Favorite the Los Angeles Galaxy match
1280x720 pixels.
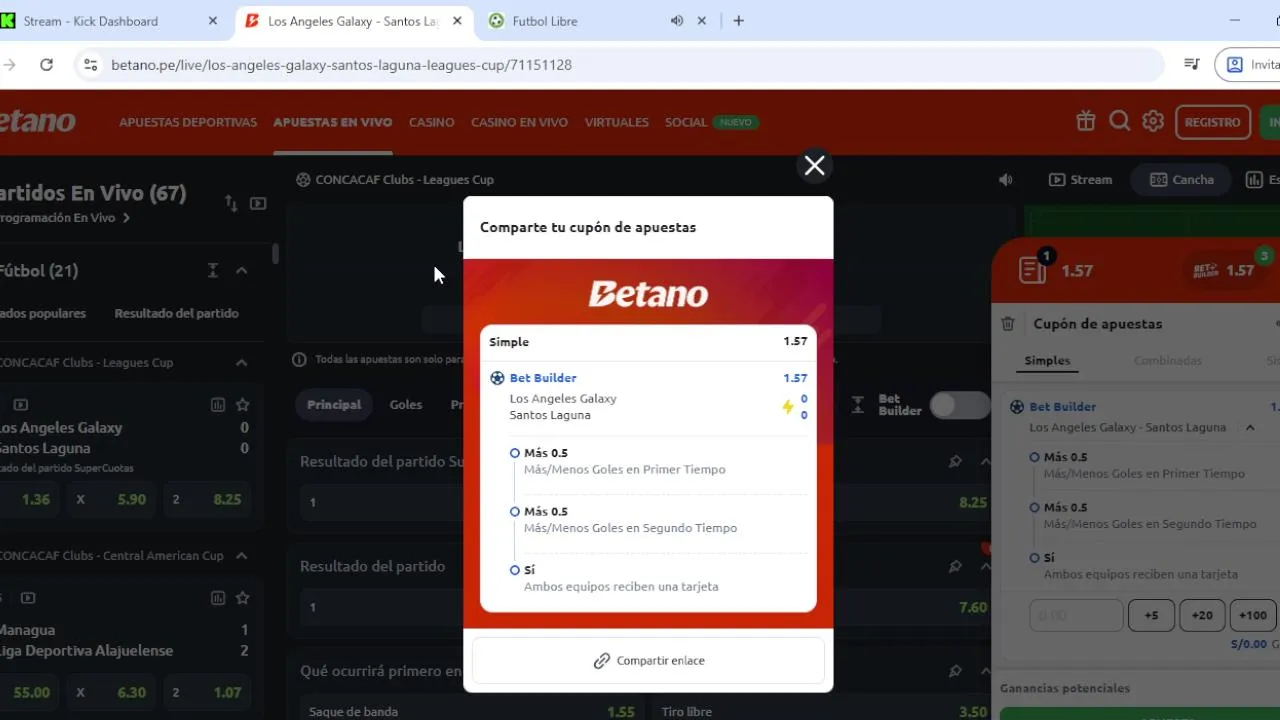[242, 405]
